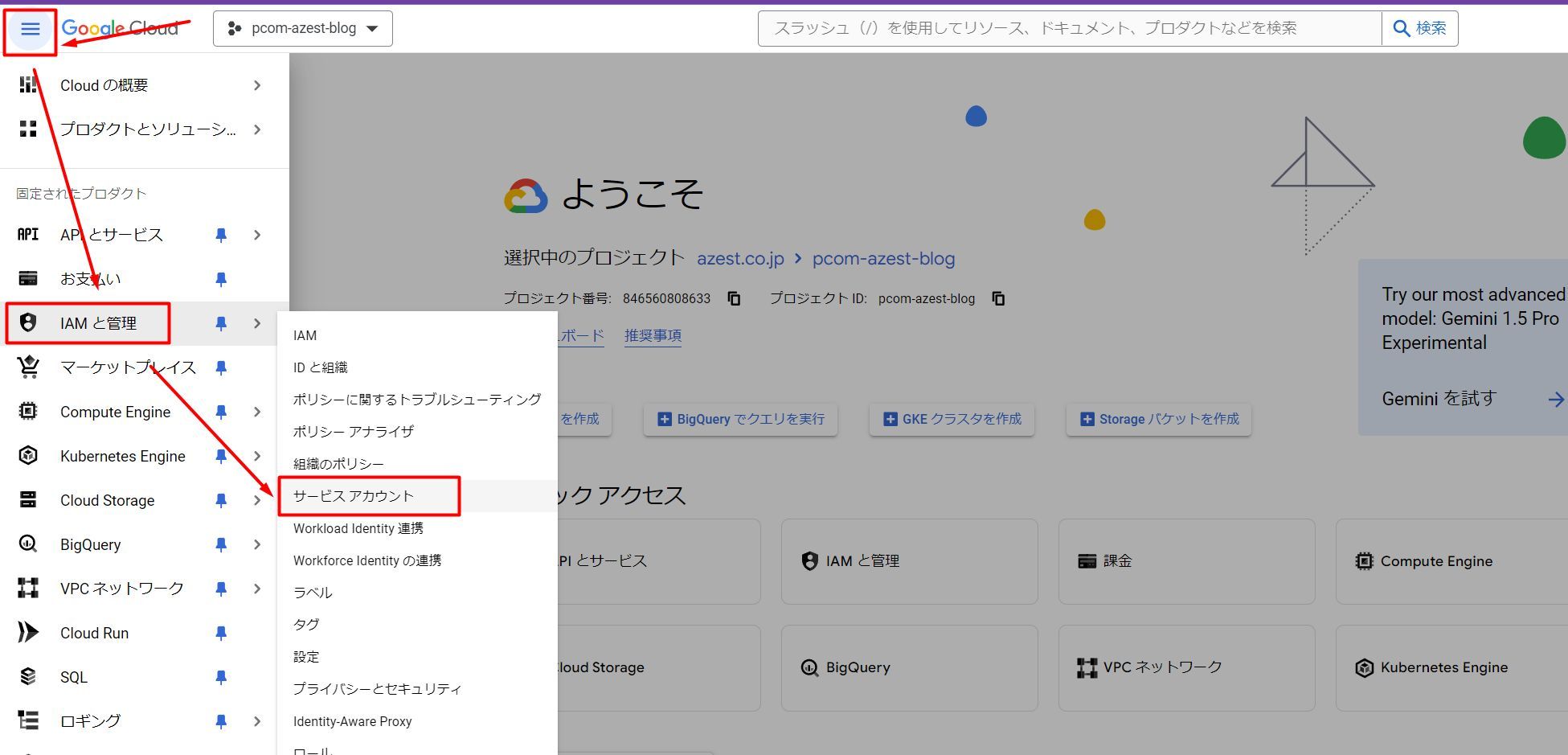Expand the VPC ネットワーク sidebar chevron

click(257, 589)
